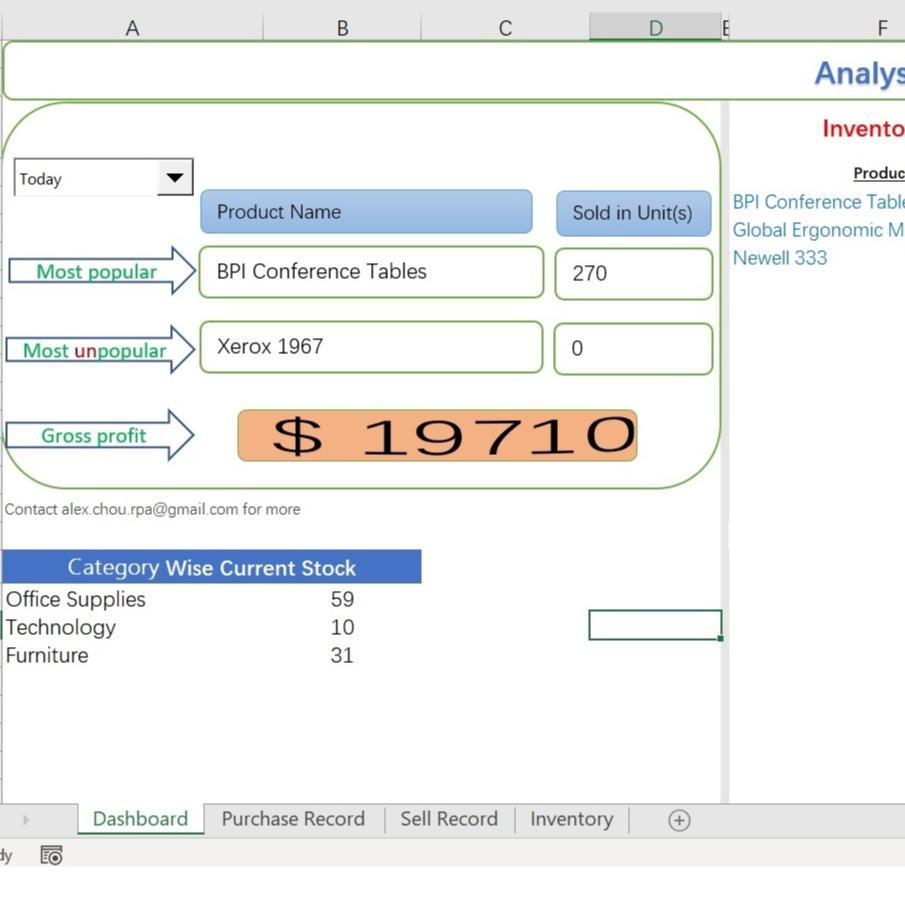This screenshot has width=905, height=905.
Task: Select the Dashboard sheet tab
Action: pos(140,819)
